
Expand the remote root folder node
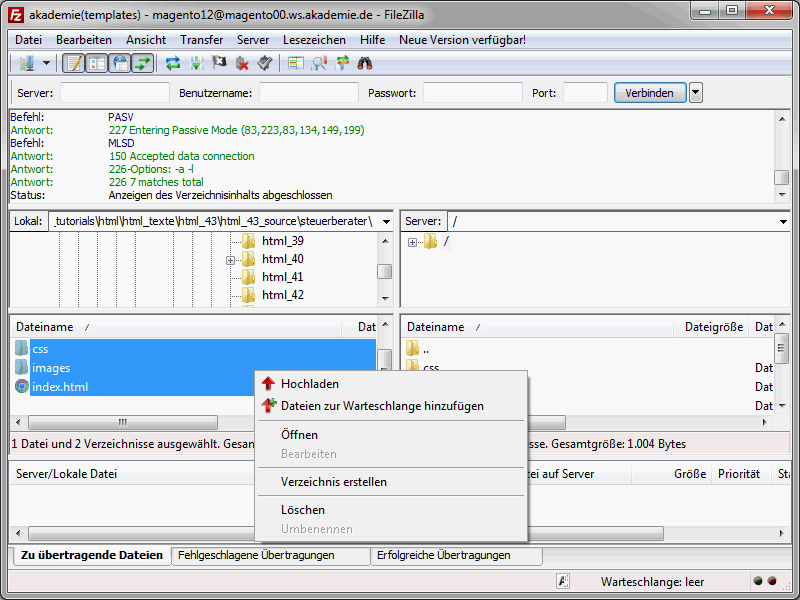[412, 242]
